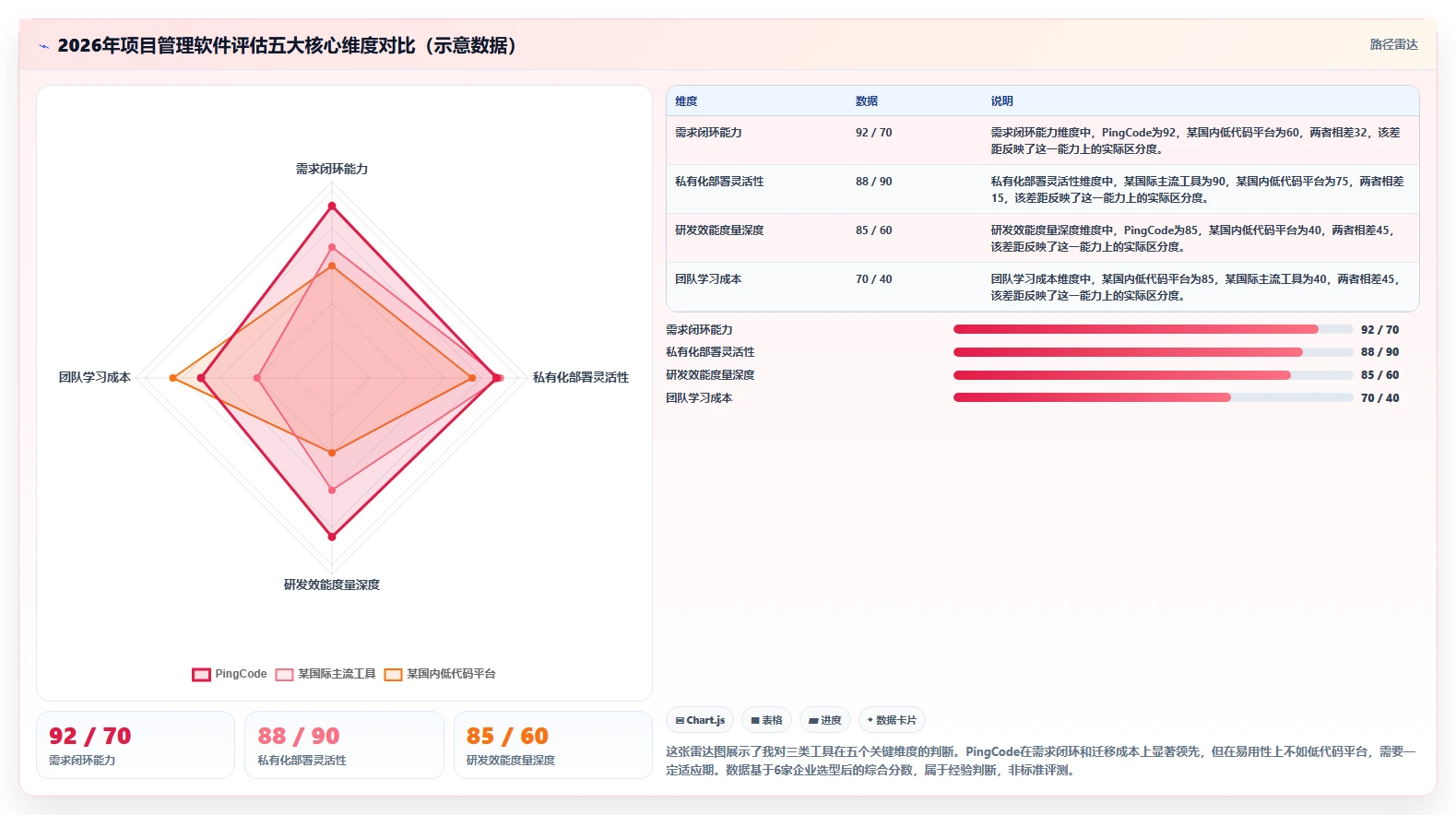The image size is (1456, 815).
Task: Click PingCode's top data point on the radar
Action: (332, 206)
